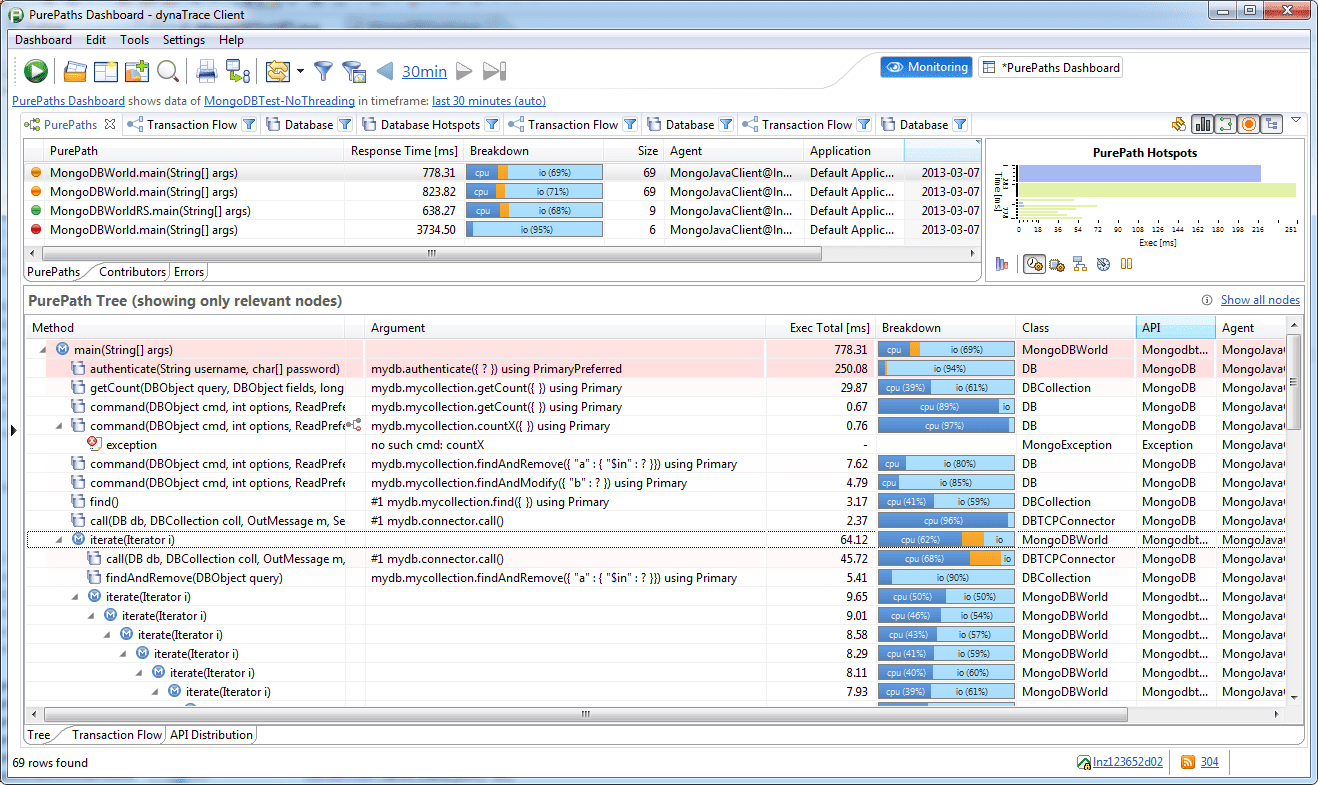1318x785 pixels.
Task: Toggle the clock-with-gear exec time button
Action: point(1033,264)
